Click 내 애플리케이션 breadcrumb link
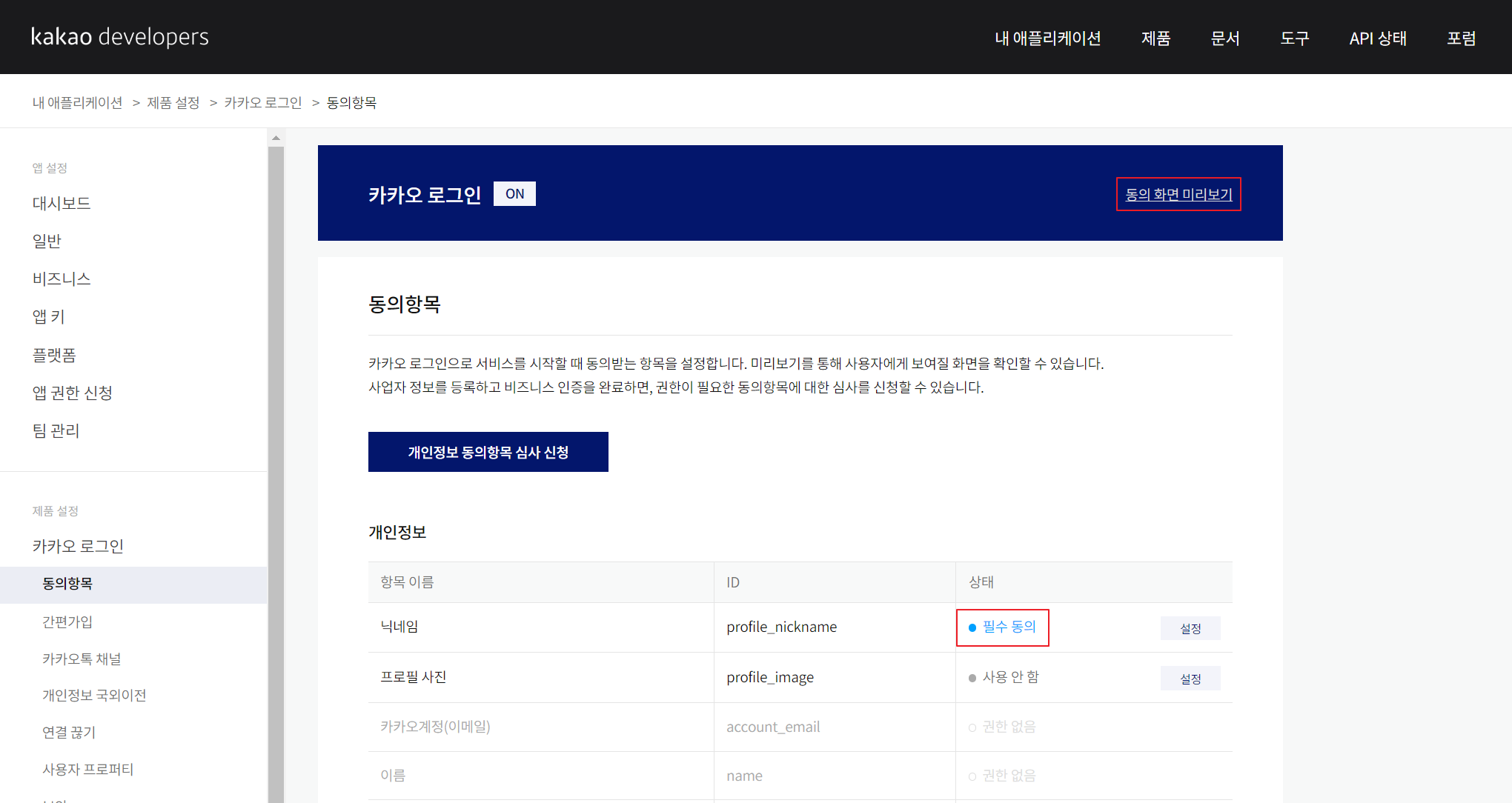This screenshot has height=803, width=1512. pos(77,103)
